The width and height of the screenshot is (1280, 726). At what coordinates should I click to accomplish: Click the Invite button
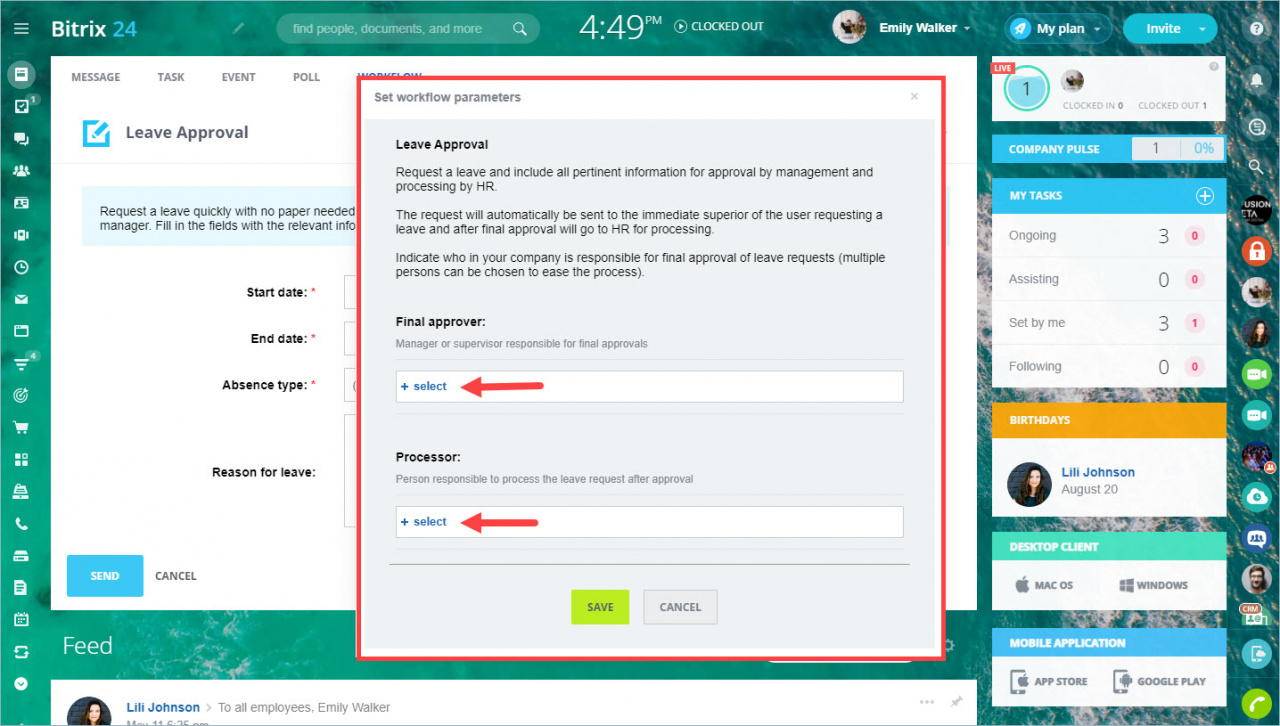(x=1162, y=28)
